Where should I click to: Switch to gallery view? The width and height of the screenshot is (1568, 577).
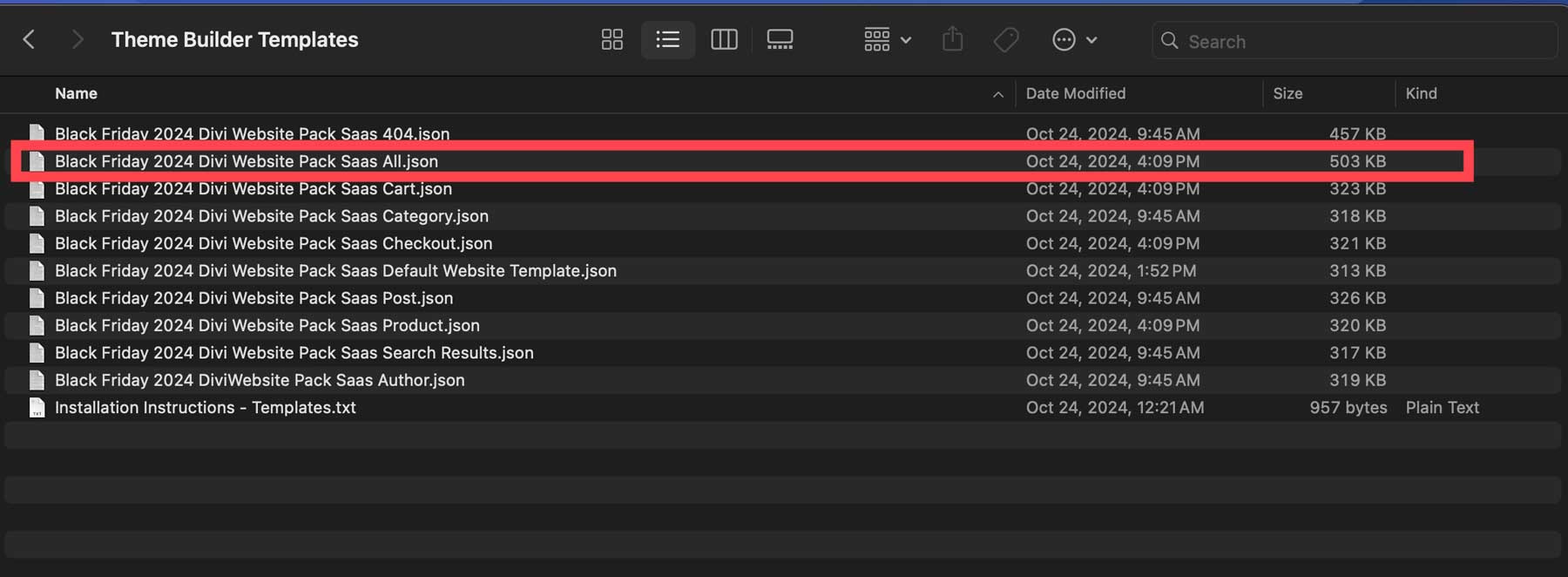780,39
